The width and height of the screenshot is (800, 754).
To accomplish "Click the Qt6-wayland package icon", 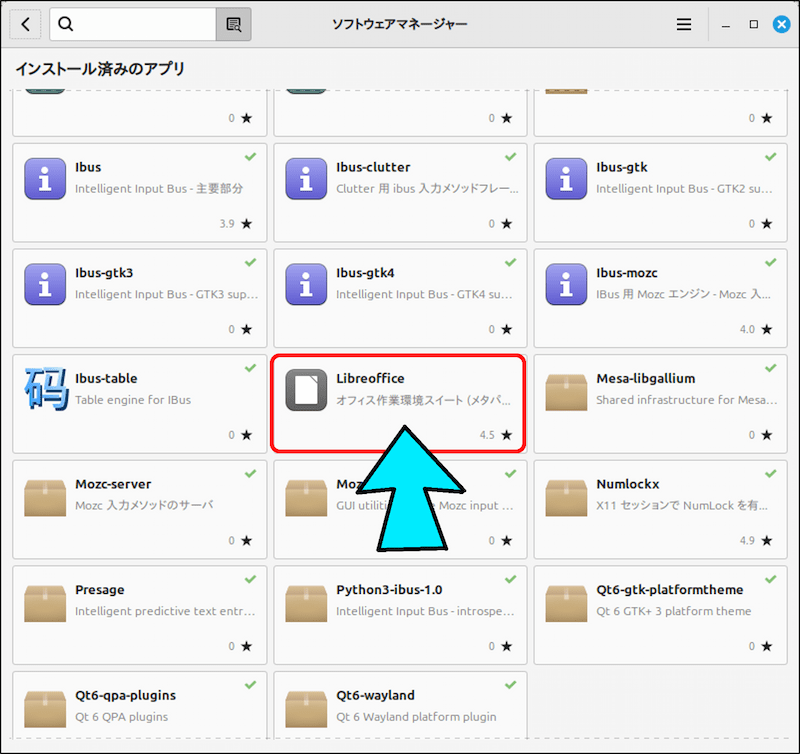I will tap(305, 709).
